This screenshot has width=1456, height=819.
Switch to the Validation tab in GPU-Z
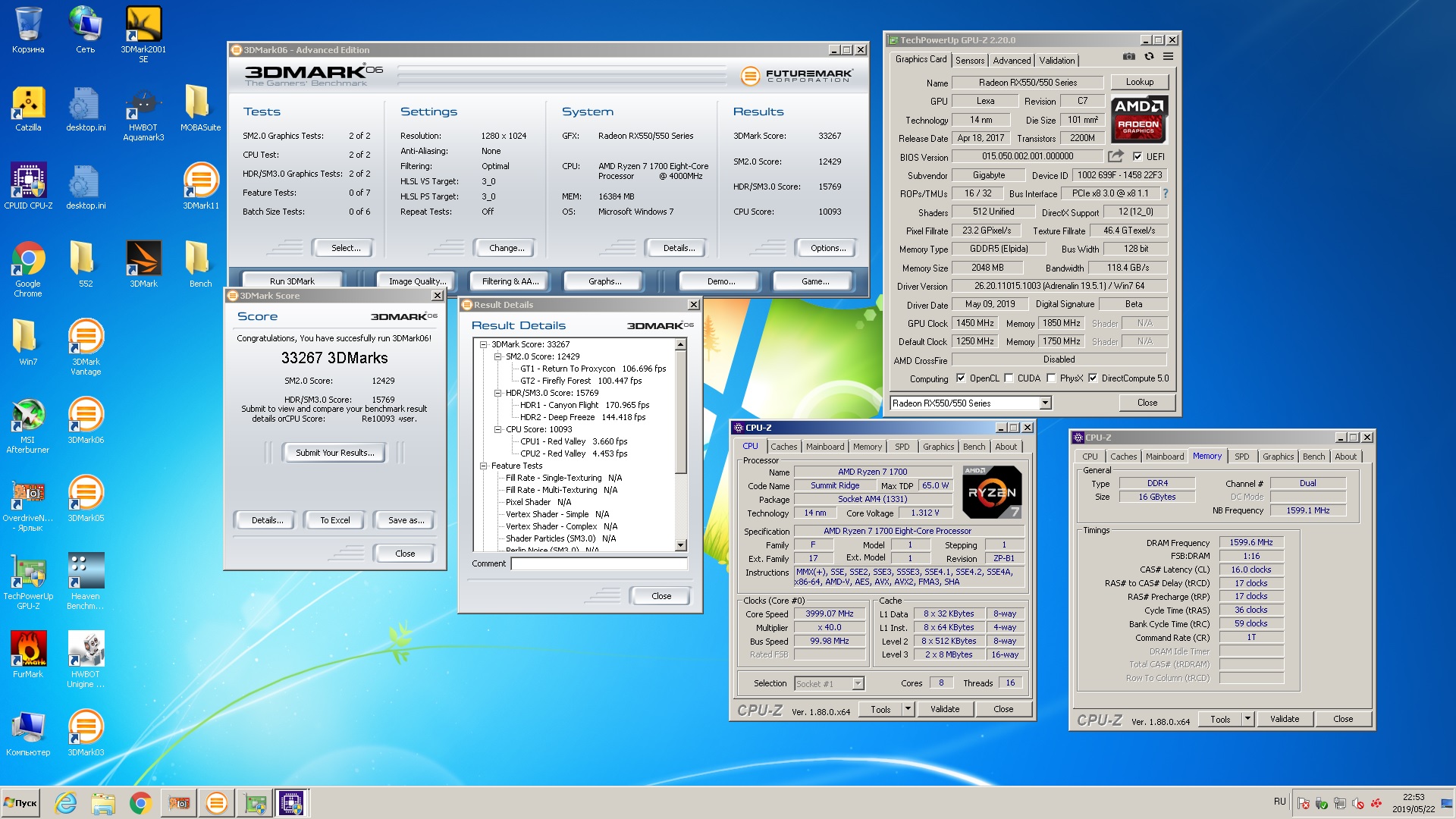pos(1056,61)
